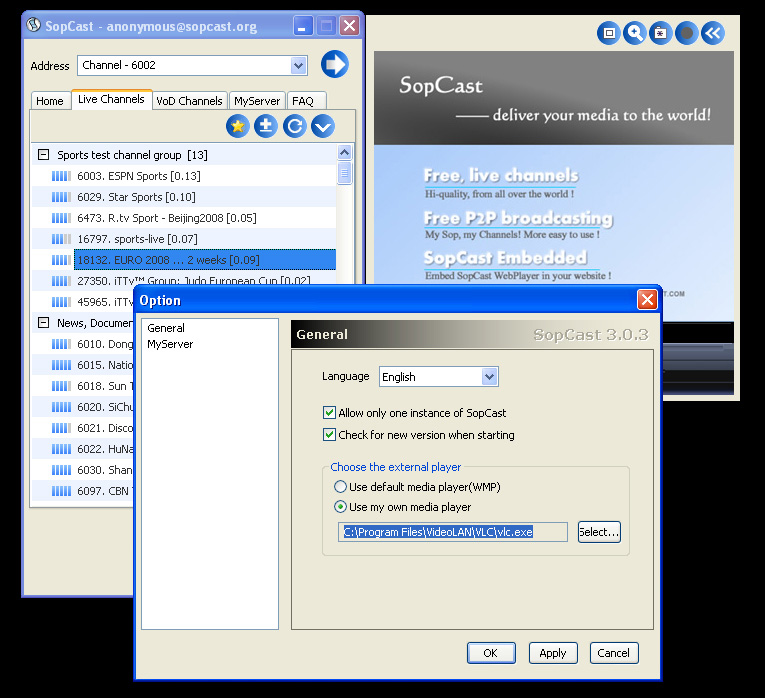Viewport: 765px width, 698px height.
Task: Open the Language dropdown
Action: [x=489, y=377]
